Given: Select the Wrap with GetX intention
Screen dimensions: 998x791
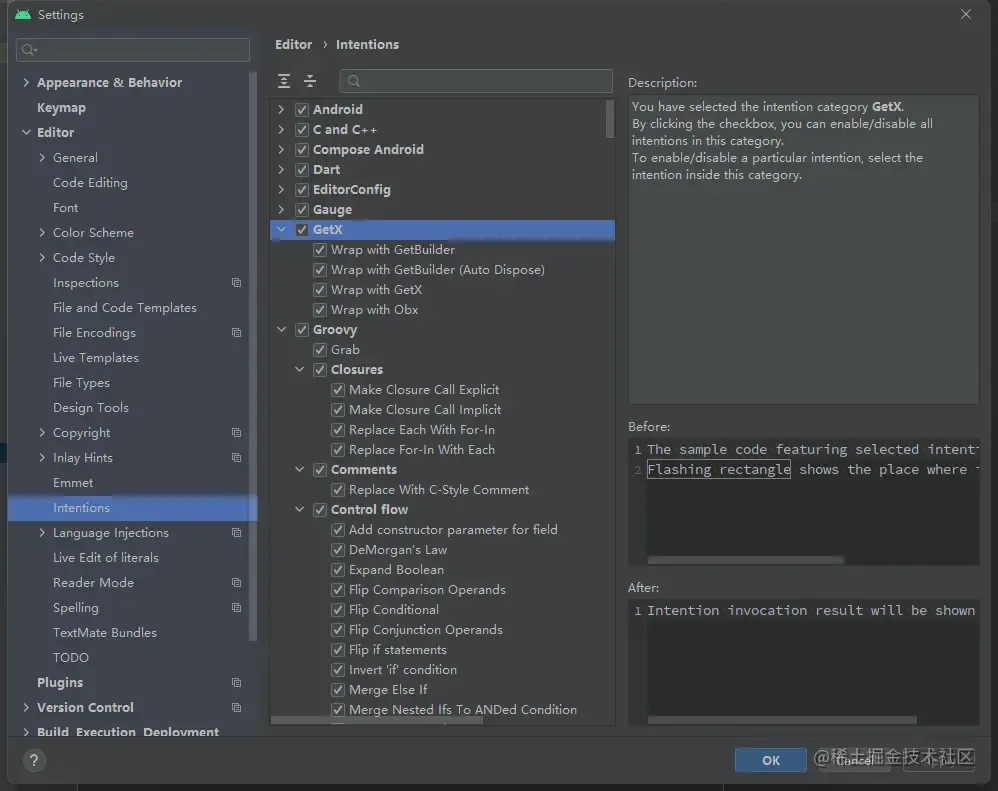Looking at the screenshot, I should point(376,290).
